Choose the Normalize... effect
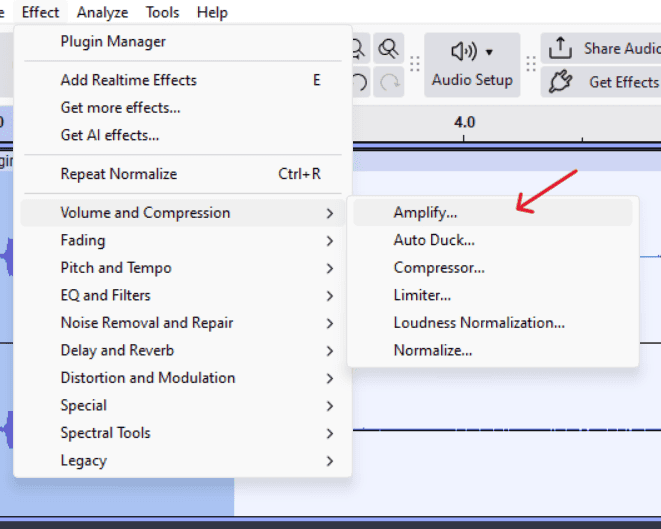661x529 pixels. pos(492,350)
